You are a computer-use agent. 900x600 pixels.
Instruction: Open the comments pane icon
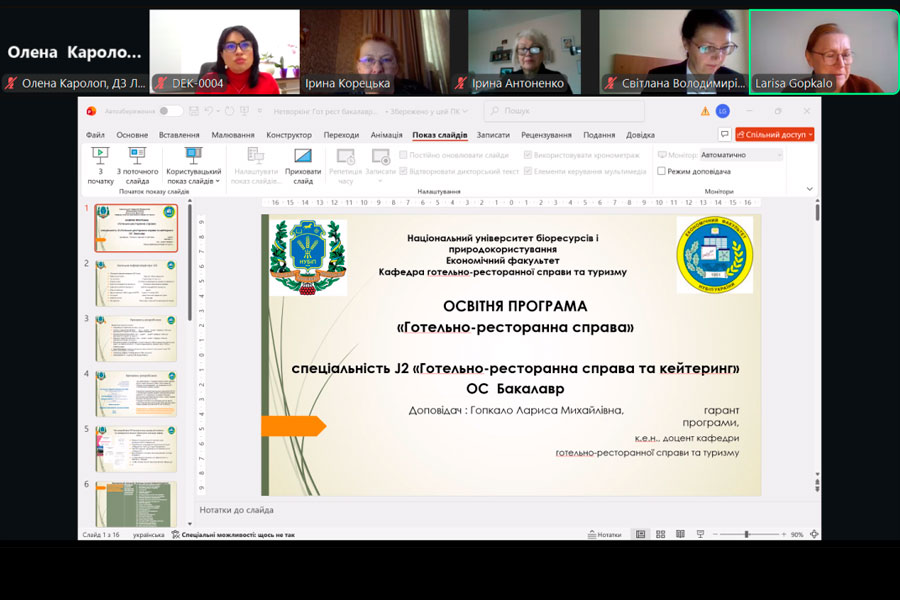[725, 135]
